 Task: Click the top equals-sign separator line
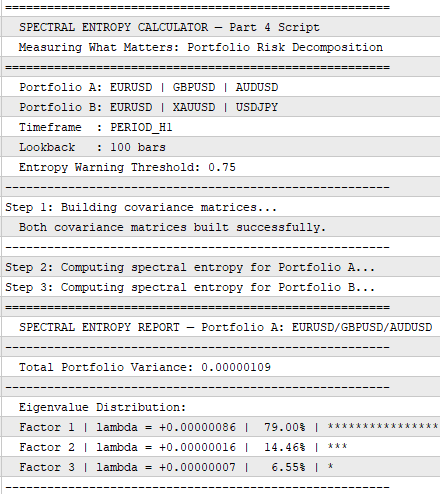pos(198,7)
